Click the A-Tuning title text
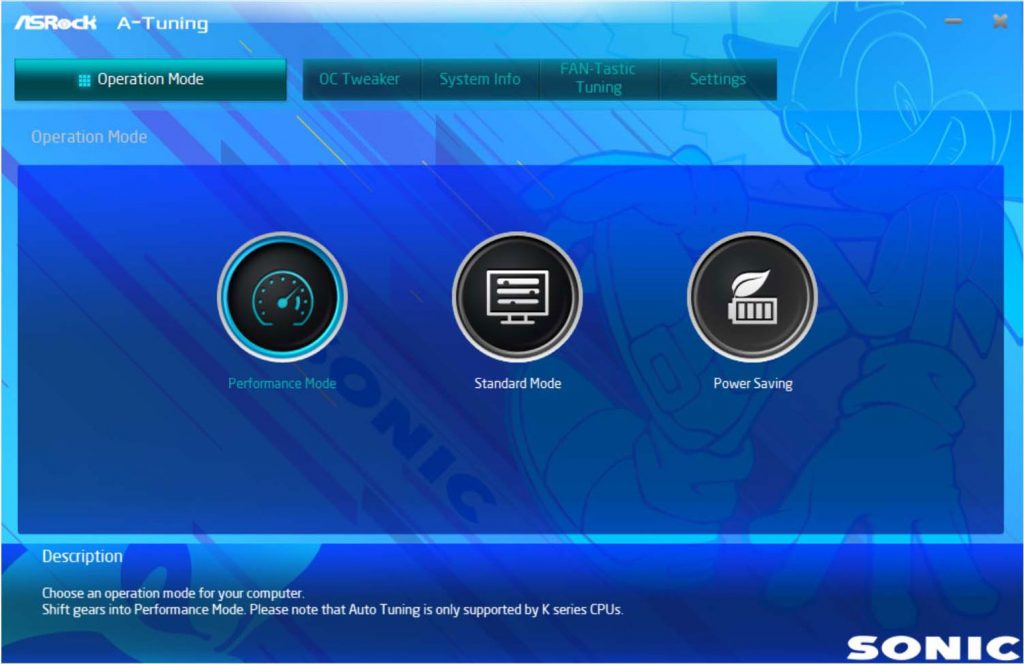Screen dimensions: 1024x664 pos(162,23)
